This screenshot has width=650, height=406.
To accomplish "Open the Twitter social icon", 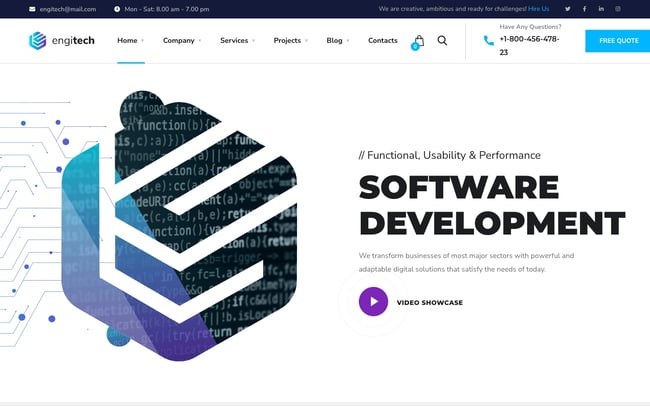I will (567, 9).
